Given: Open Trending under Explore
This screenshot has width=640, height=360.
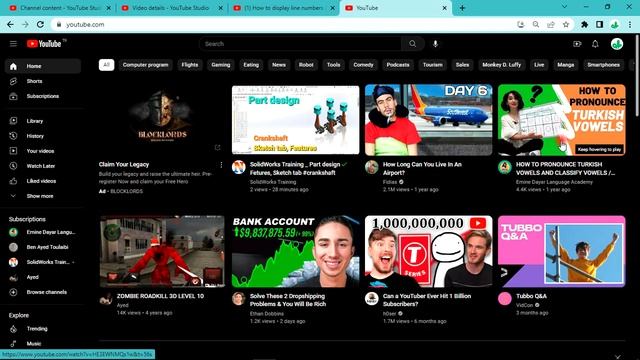Looking at the screenshot, I should coord(43,329).
